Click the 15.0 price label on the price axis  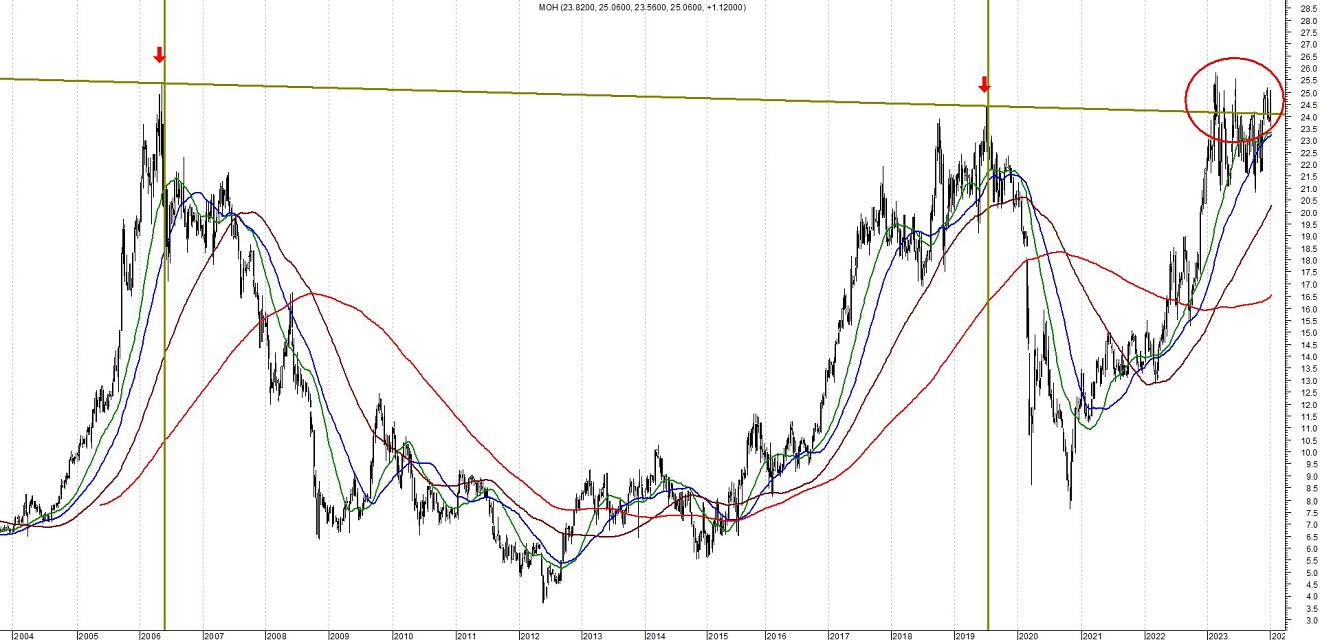pos(1306,333)
